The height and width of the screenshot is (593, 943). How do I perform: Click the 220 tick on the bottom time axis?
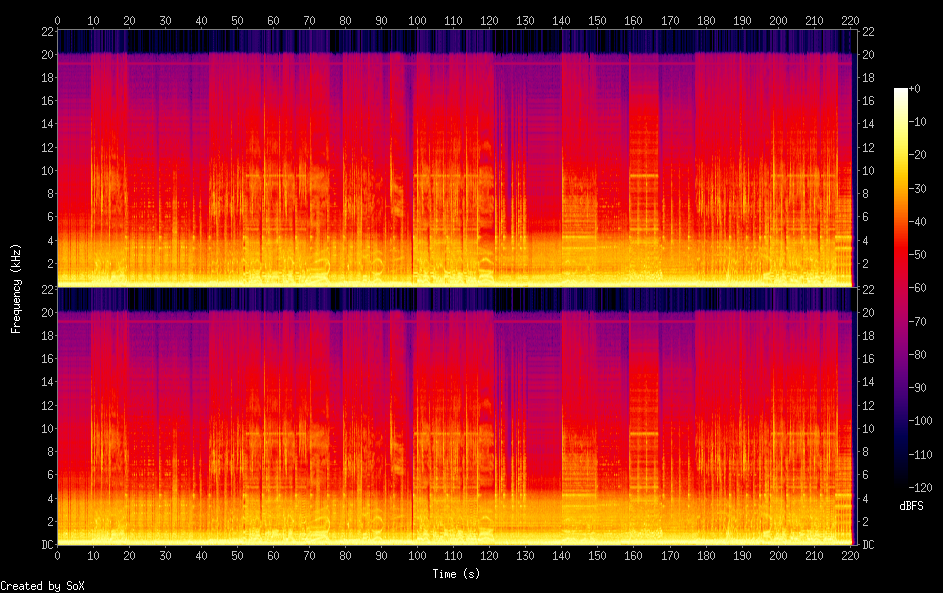click(x=852, y=554)
